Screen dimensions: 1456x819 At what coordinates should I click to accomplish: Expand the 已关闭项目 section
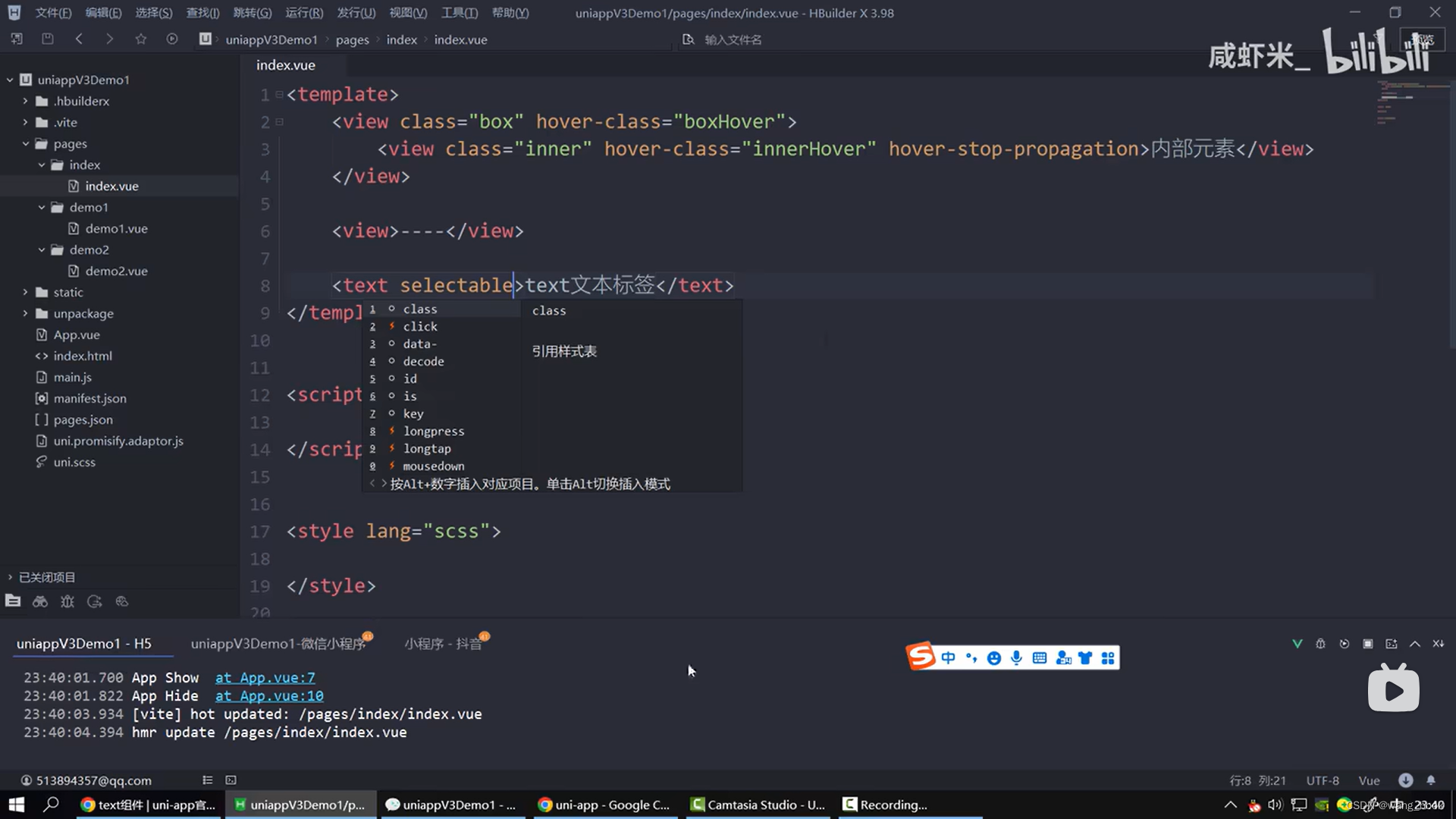(x=10, y=577)
